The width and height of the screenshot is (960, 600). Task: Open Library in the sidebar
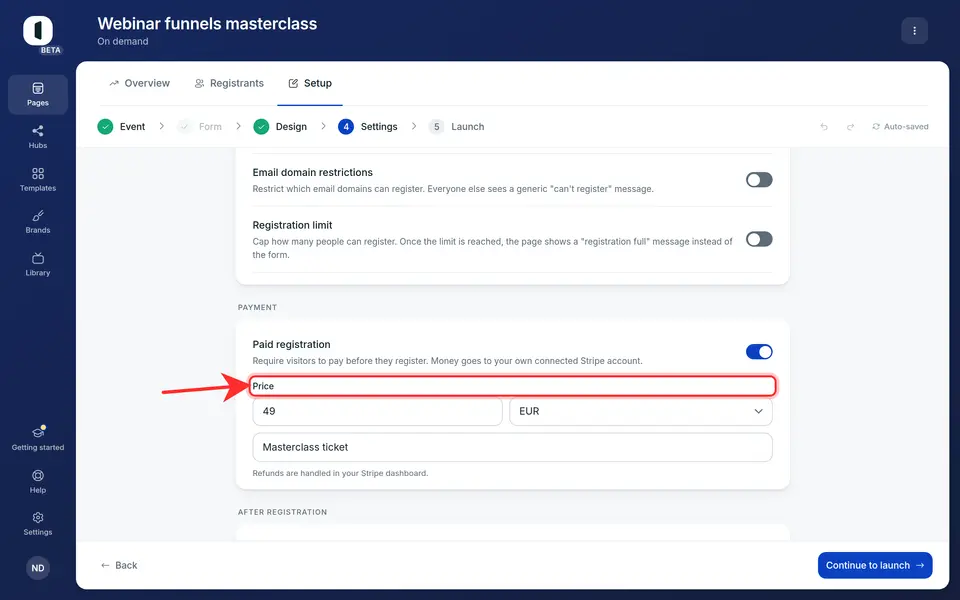pyautogui.click(x=38, y=264)
